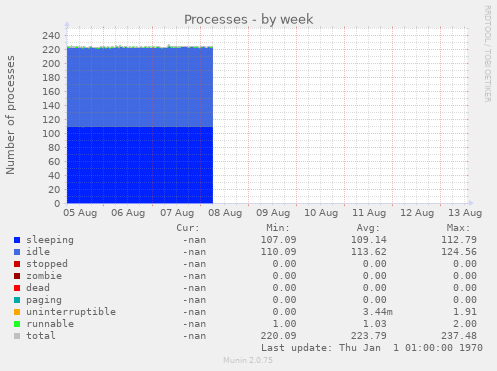
Task: Click the chart title 'Processes - by week'
Action: click(249, 19)
